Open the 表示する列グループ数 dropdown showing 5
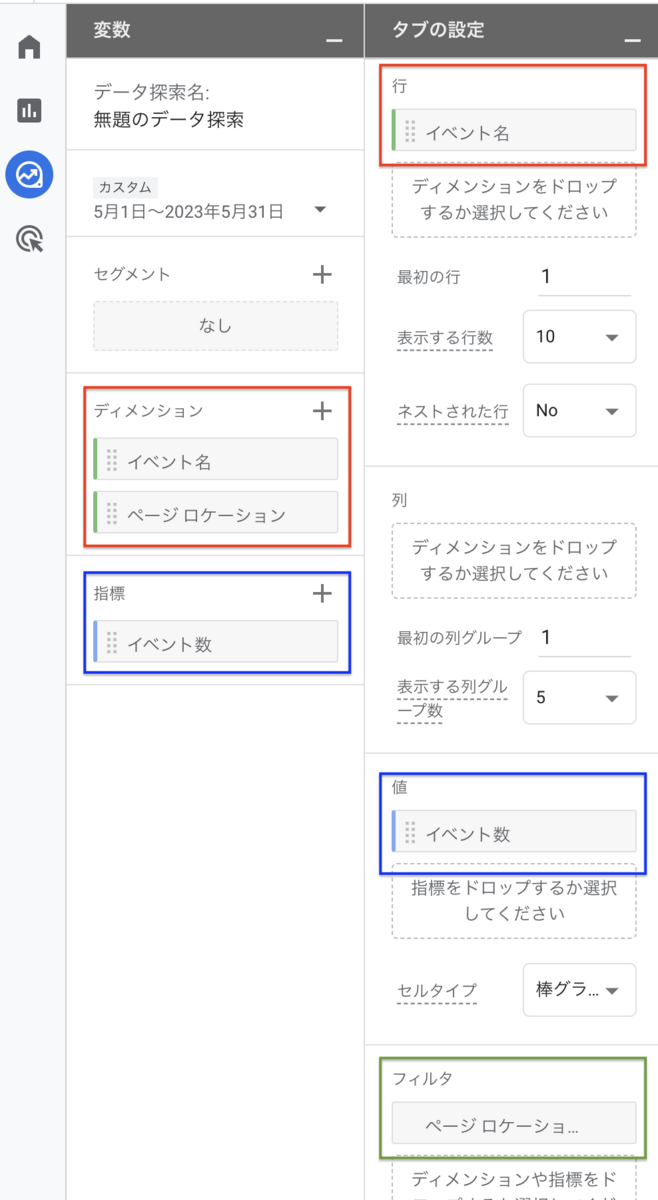 (579, 697)
